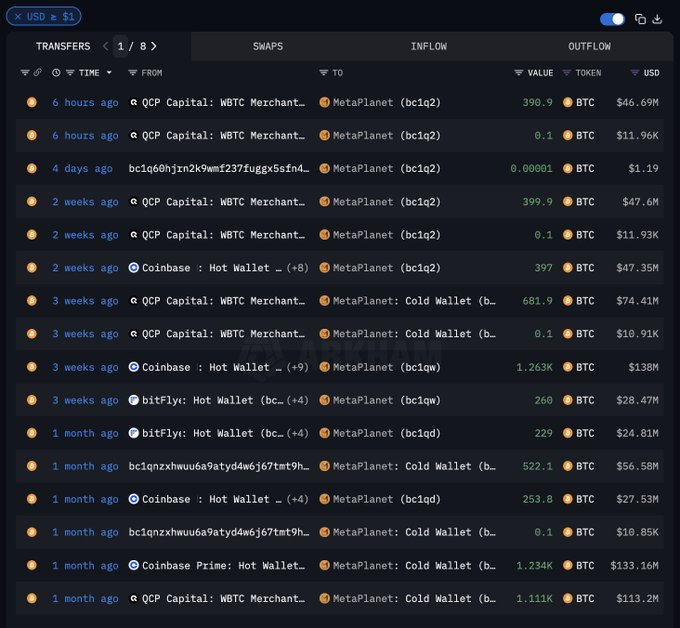Toggle the blue switch at top right
Screen dimensions: 680x628
pyautogui.click(x=612, y=19)
